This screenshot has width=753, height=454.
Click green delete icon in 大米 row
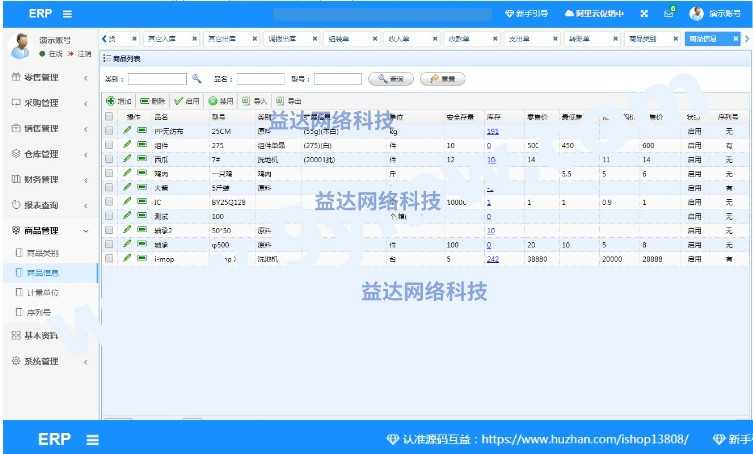point(142,187)
